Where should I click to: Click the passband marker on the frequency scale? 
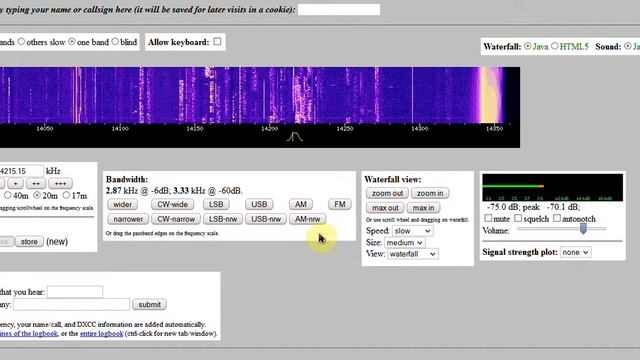tap(295, 137)
